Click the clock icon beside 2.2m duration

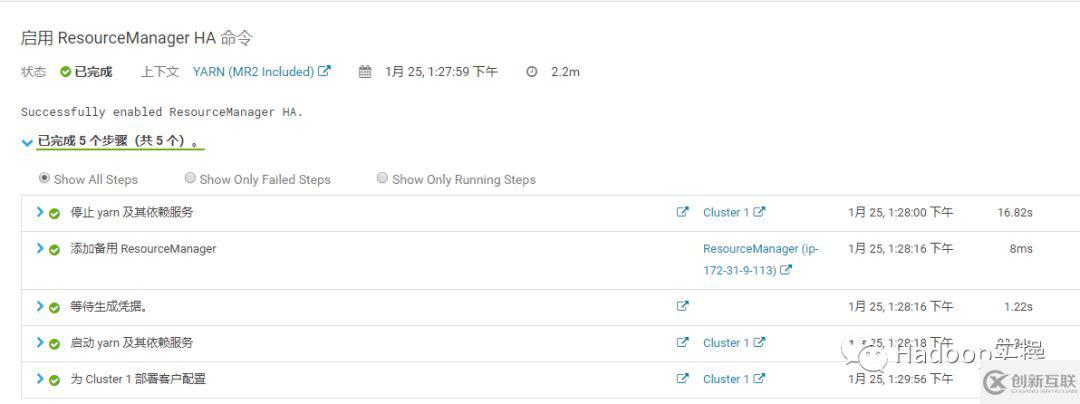531,72
